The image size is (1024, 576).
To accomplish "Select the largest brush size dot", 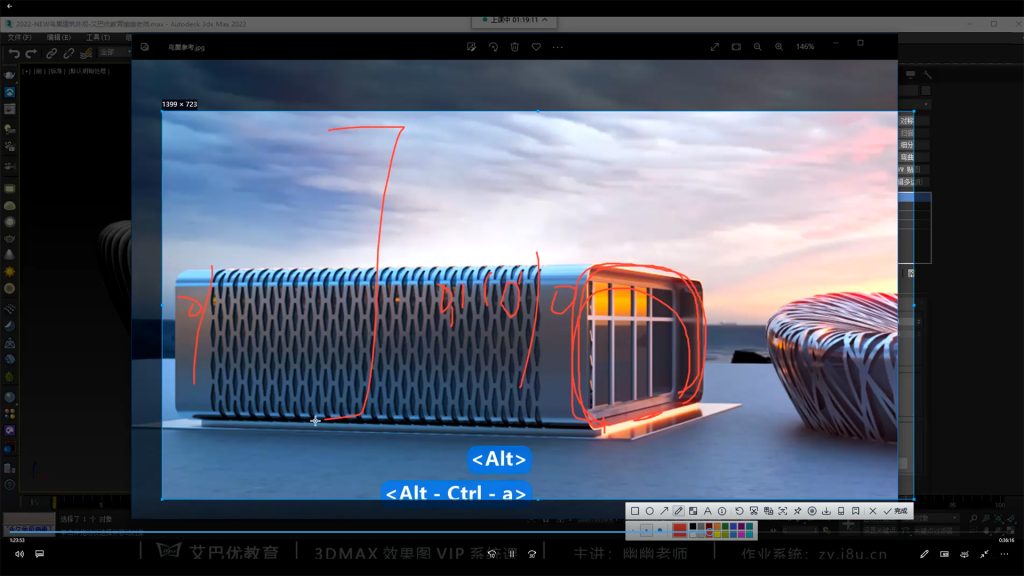I will (x=660, y=529).
